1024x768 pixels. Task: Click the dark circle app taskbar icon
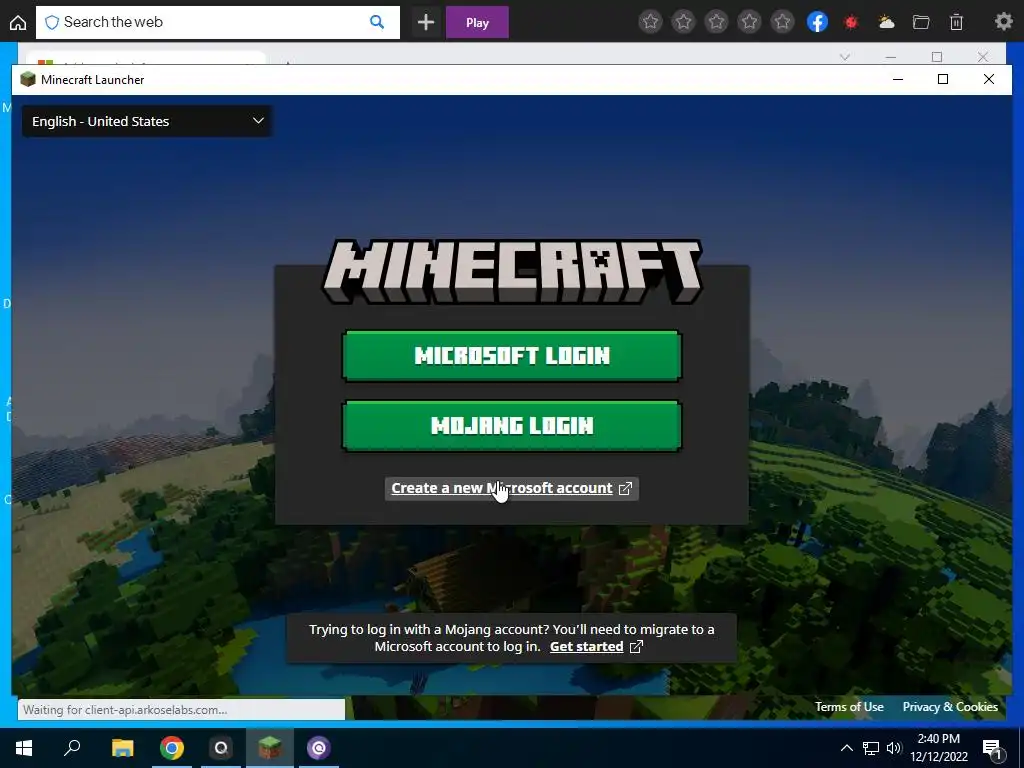coord(221,748)
